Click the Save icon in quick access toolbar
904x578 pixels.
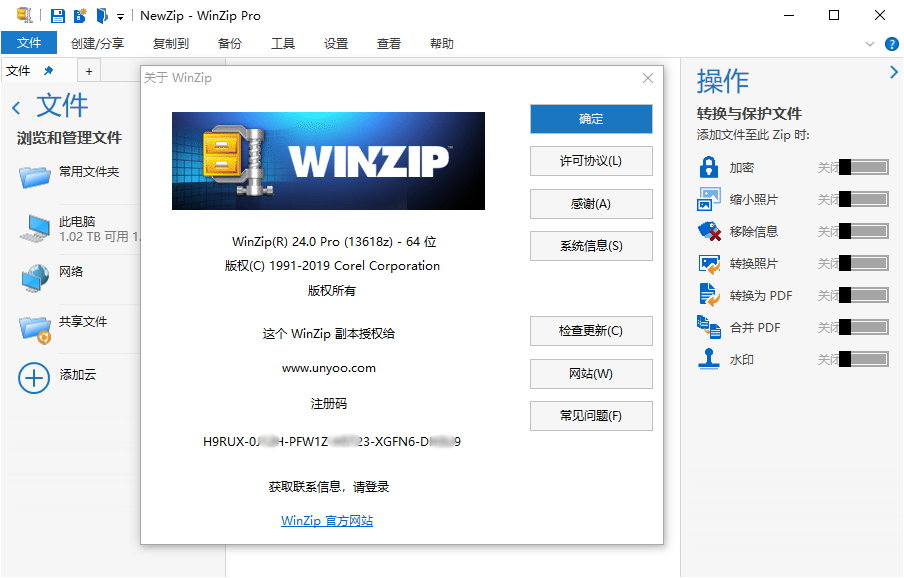click(58, 16)
